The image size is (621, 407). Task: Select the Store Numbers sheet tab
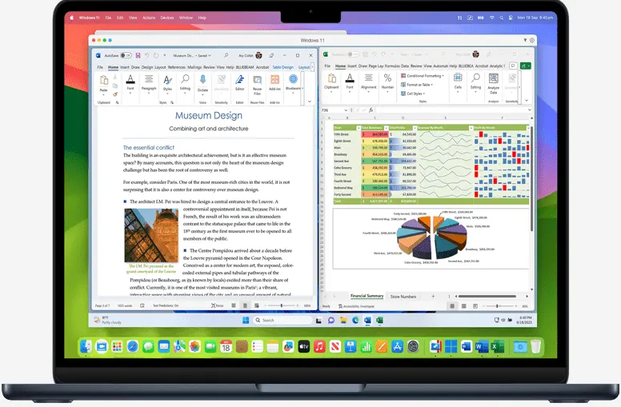(x=403, y=297)
